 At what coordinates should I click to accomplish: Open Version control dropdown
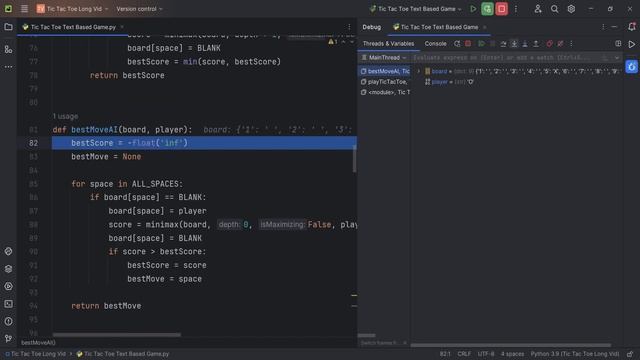click(x=139, y=9)
